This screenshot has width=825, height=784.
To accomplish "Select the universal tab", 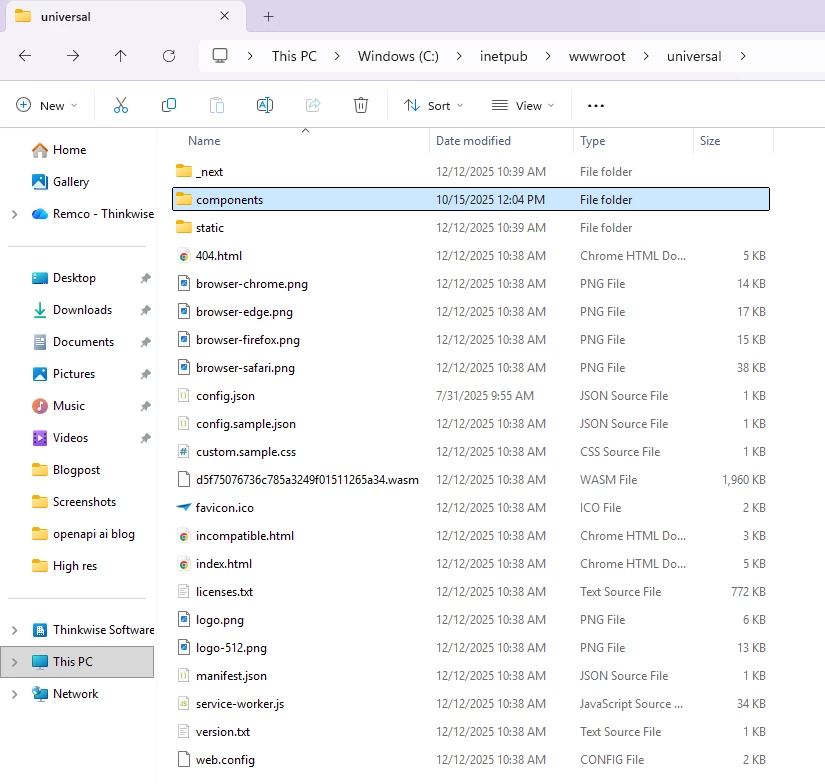I will tap(125, 16).
